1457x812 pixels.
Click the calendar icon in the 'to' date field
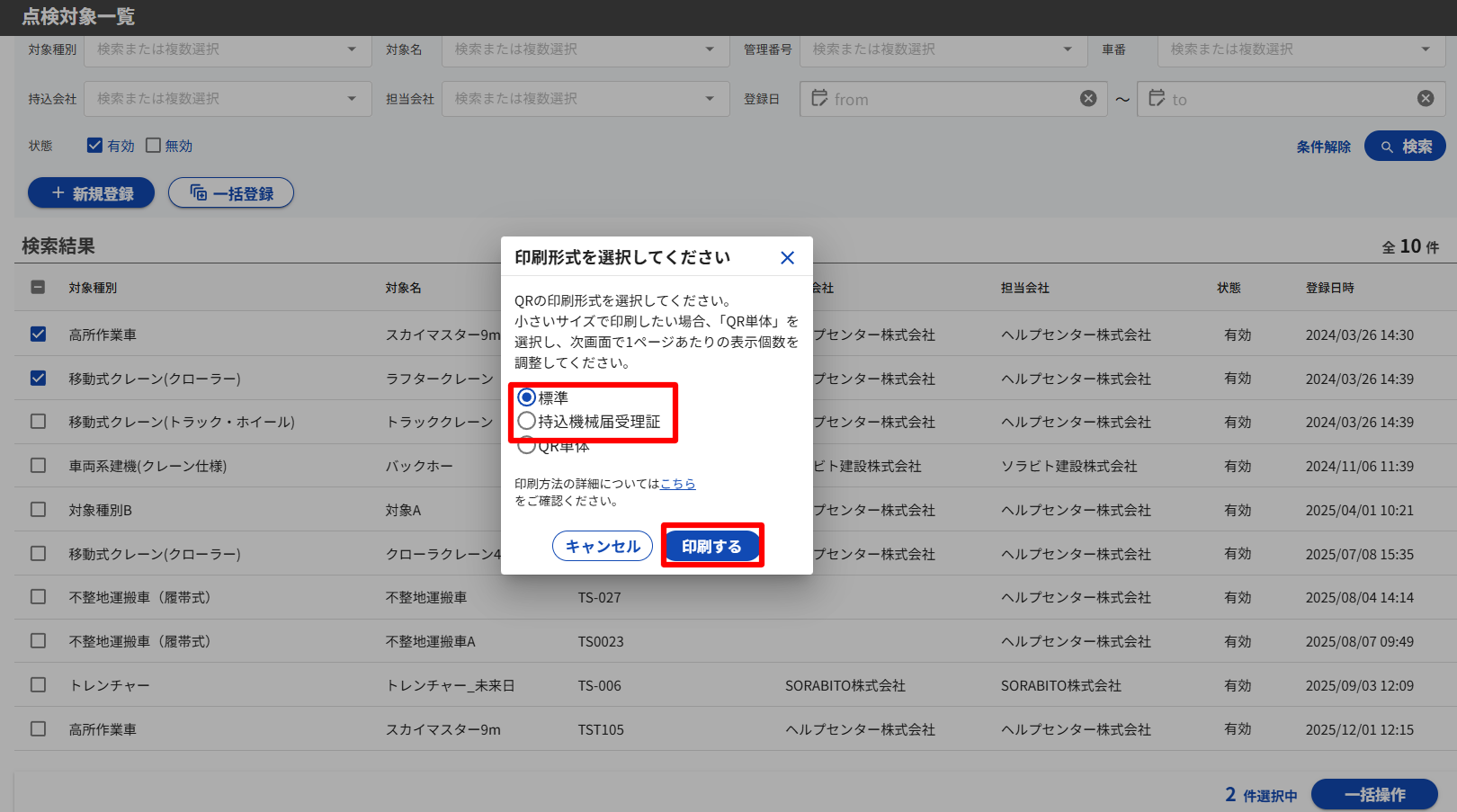pos(1157,99)
